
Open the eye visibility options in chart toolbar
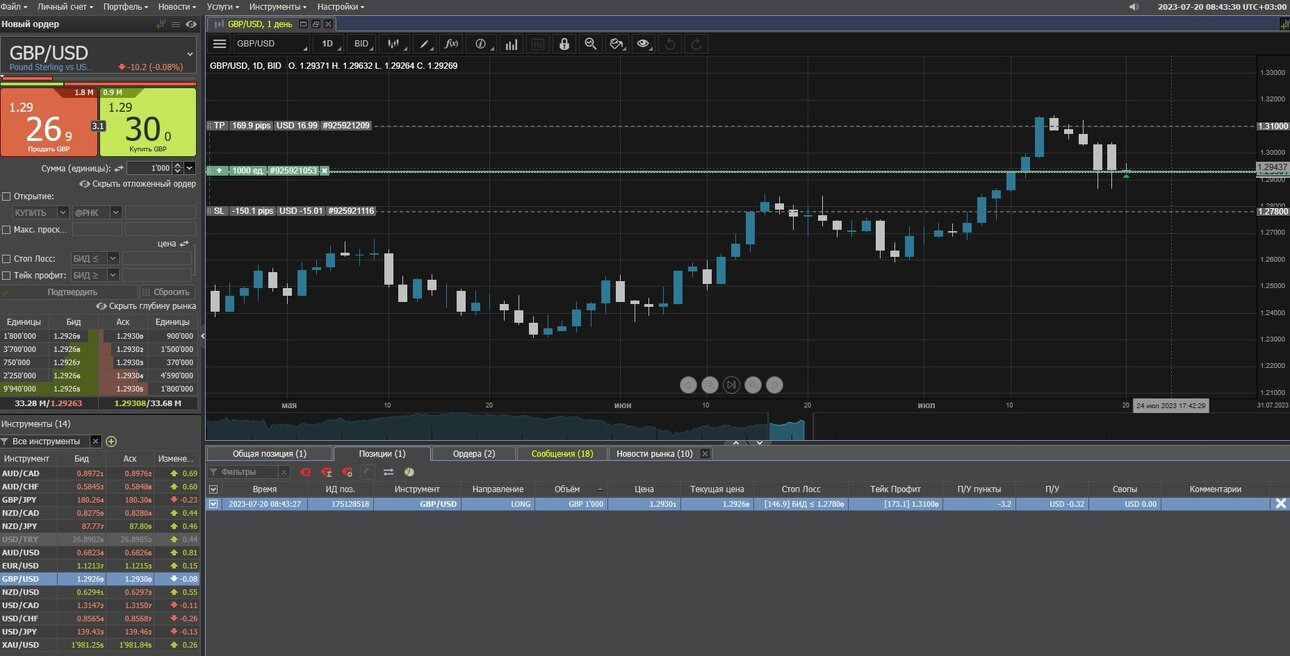[643, 44]
